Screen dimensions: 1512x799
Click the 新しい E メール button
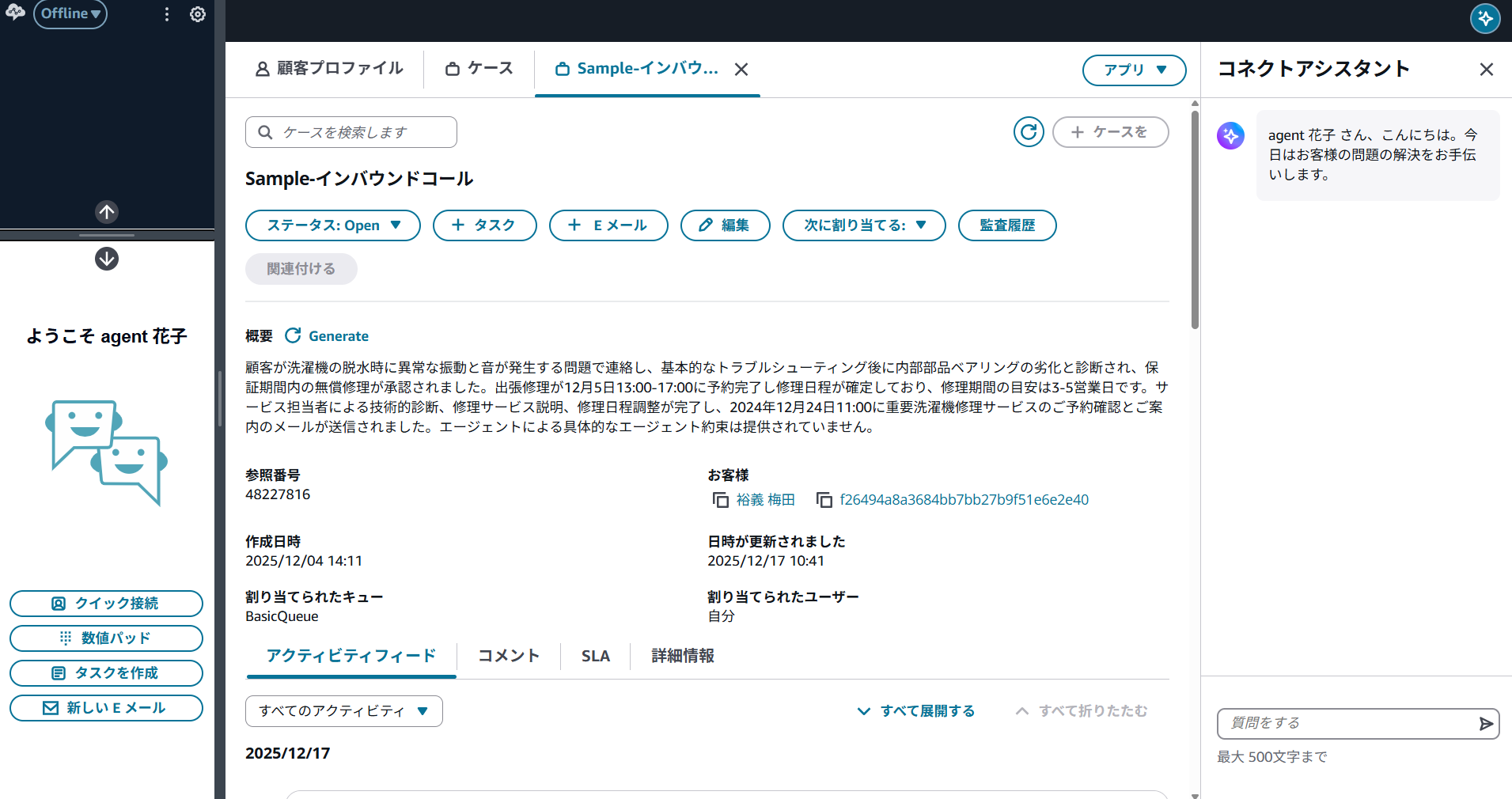[106, 708]
